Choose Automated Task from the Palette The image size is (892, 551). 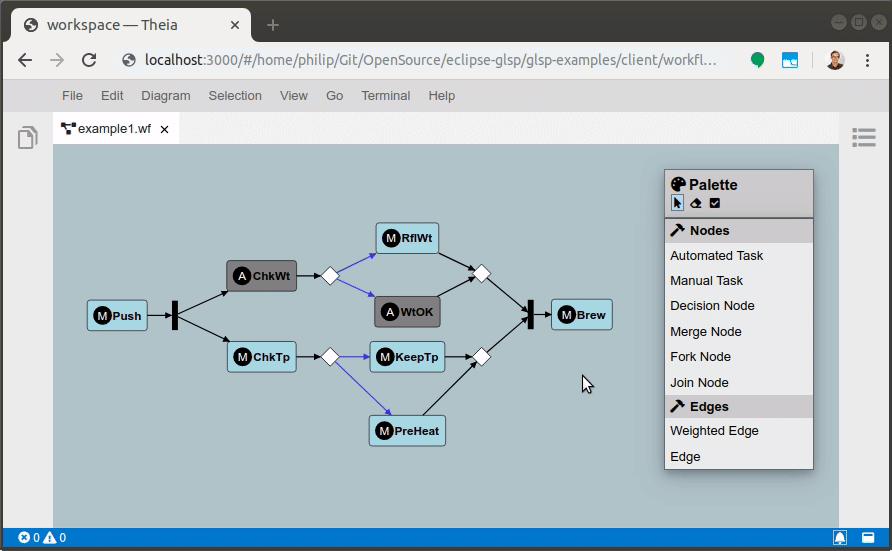[716, 256]
